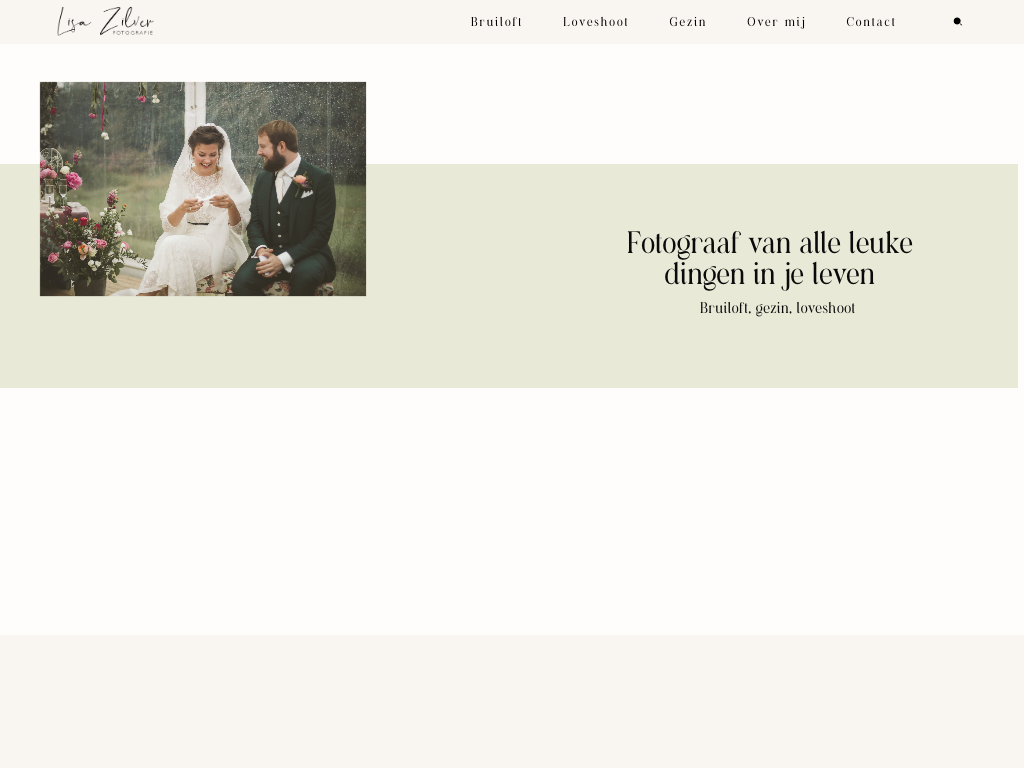The height and width of the screenshot is (768, 1024).
Task: Navigate to the Contact page
Action: (870, 22)
